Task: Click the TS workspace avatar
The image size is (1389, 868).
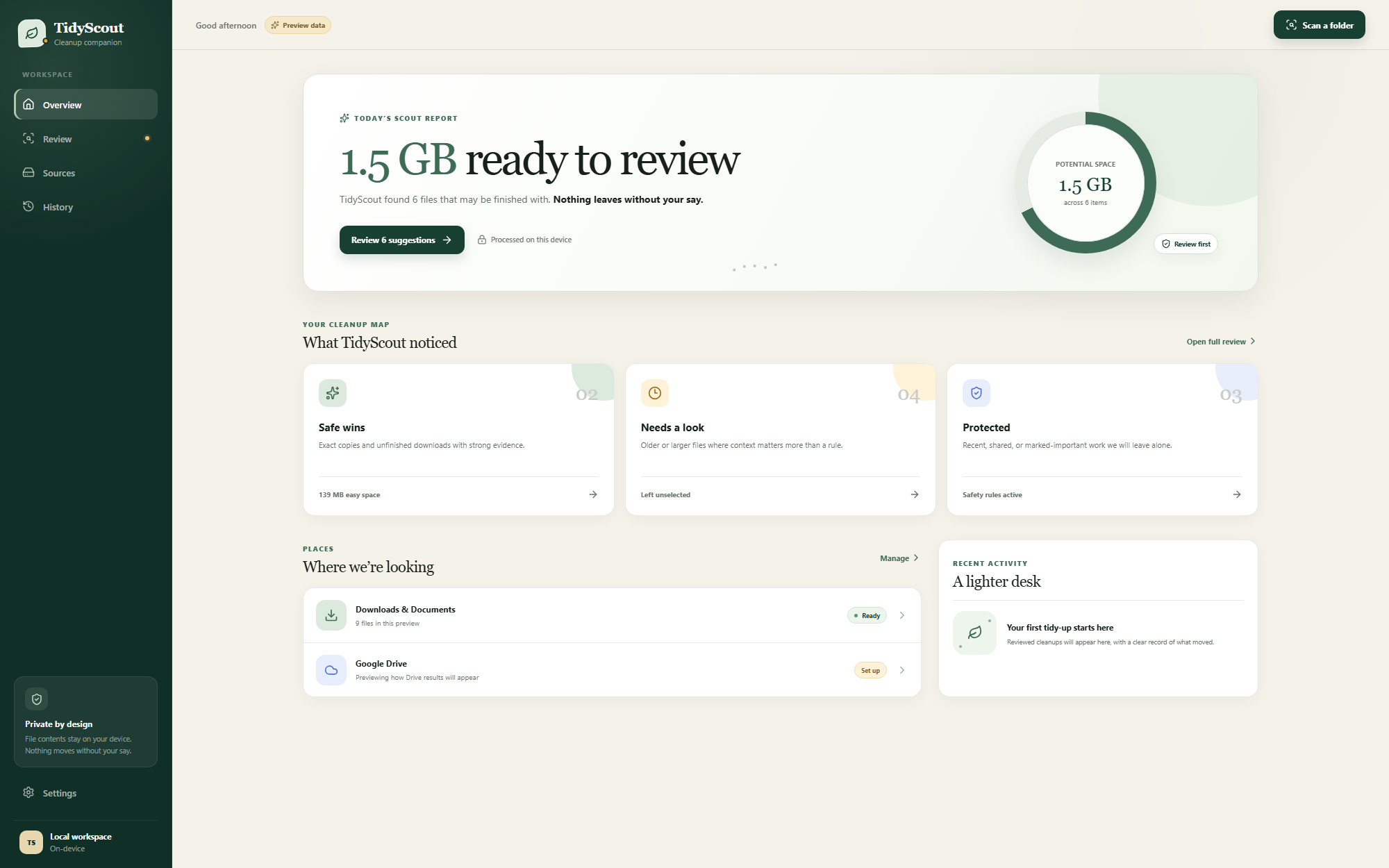Action: pyautogui.click(x=31, y=842)
